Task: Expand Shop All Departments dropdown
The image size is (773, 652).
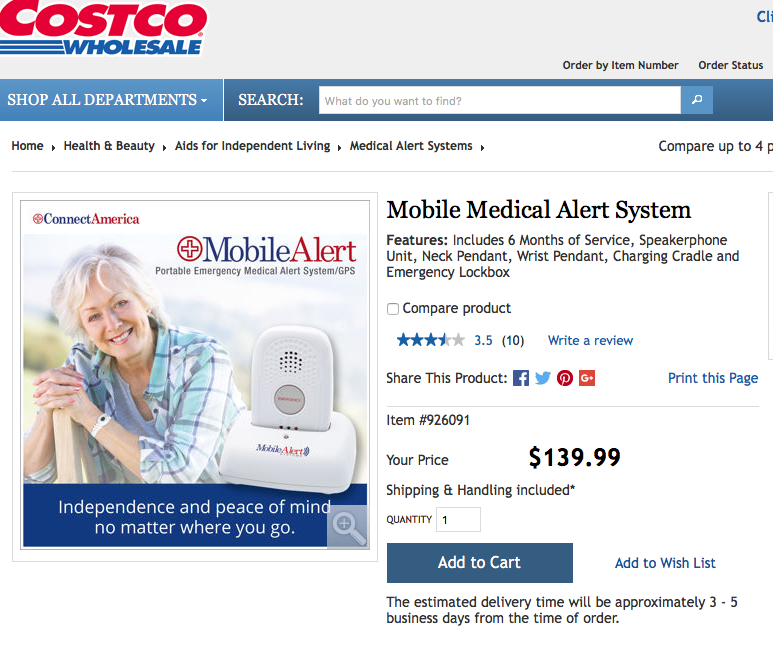Action: click(108, 100)
